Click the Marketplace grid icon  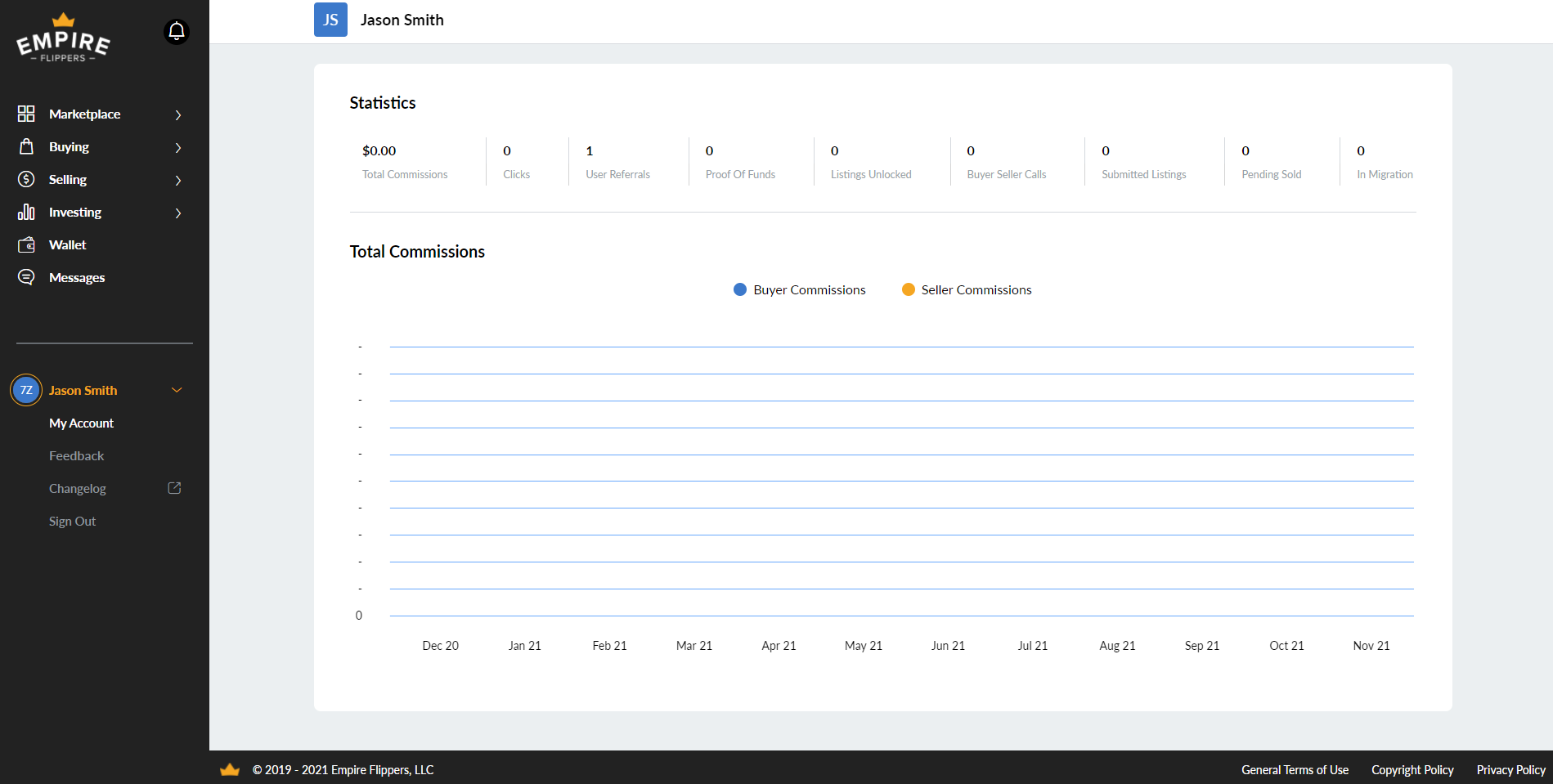coord(26,114)
